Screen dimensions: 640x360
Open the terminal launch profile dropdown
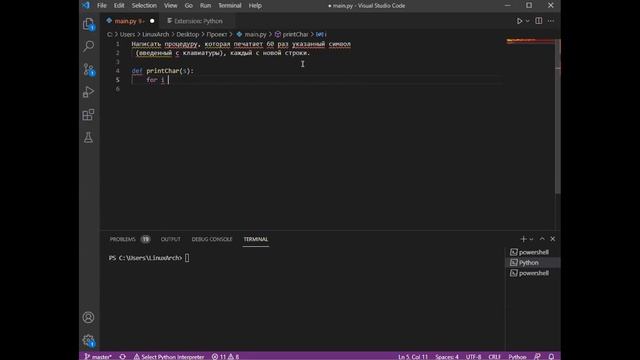click(x=531, y=239)
